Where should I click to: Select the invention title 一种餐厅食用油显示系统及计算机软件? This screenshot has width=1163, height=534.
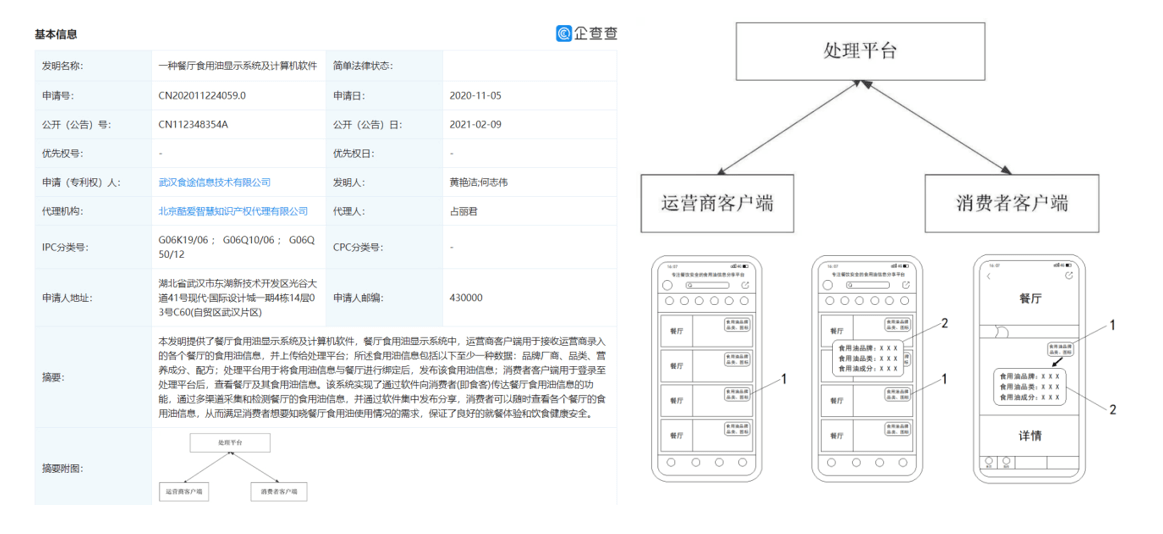(x=238, y=66)
